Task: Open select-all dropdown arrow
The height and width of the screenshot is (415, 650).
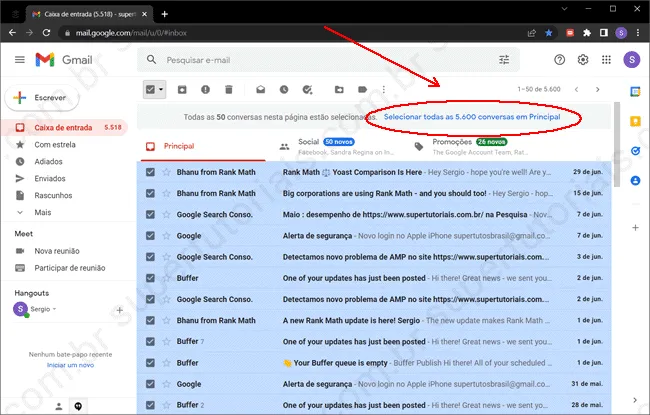Action: (161, 89)
